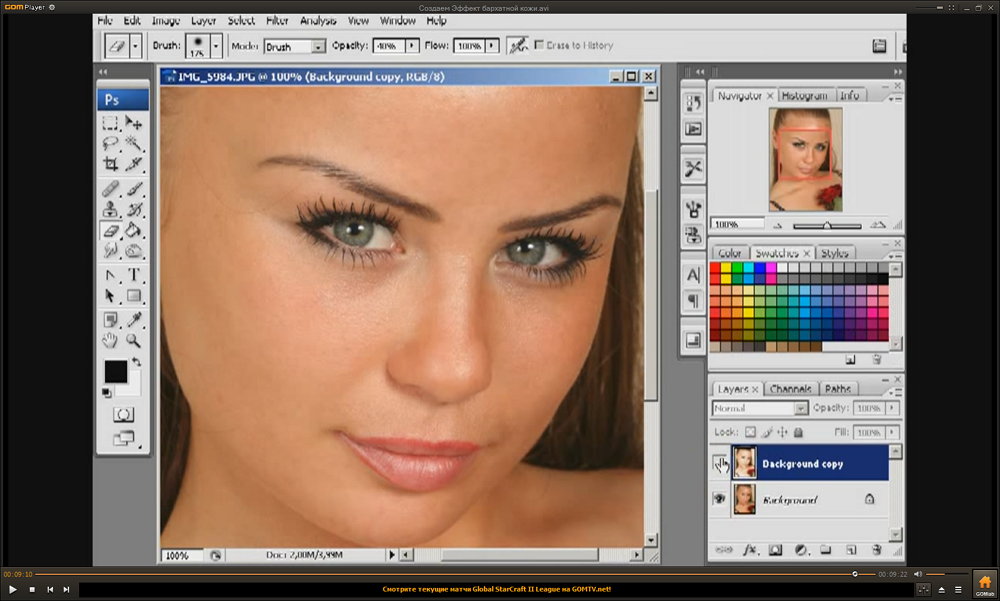Viewport: 1000px width, 601px height.
Task: Expand the Brush preset picker arrow
Action: point(215,46)
